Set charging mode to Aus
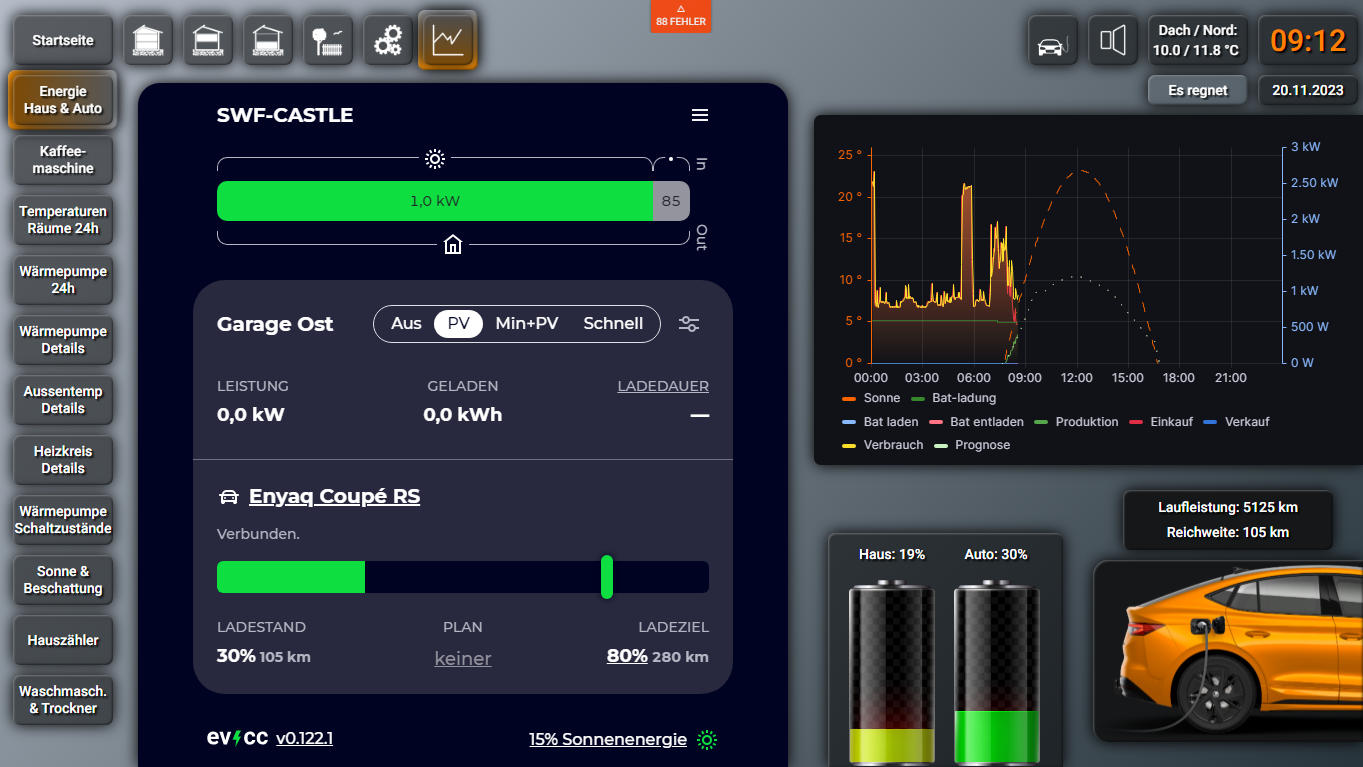 click(406, 324)
